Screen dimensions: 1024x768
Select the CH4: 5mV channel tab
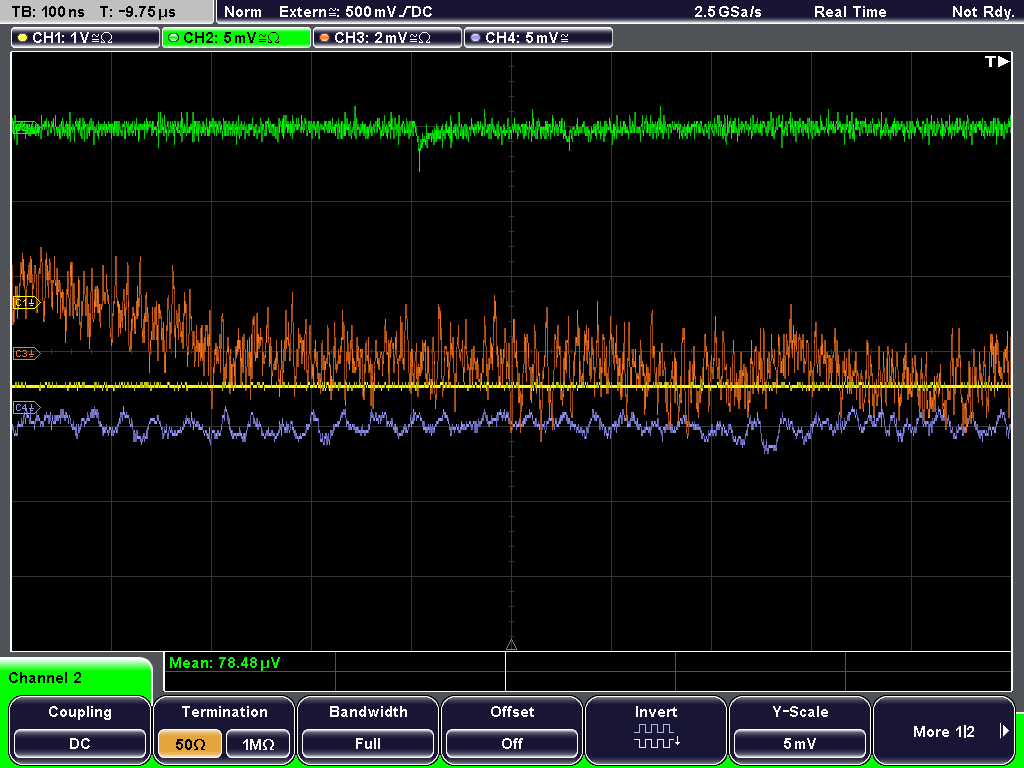coord(538,38)
